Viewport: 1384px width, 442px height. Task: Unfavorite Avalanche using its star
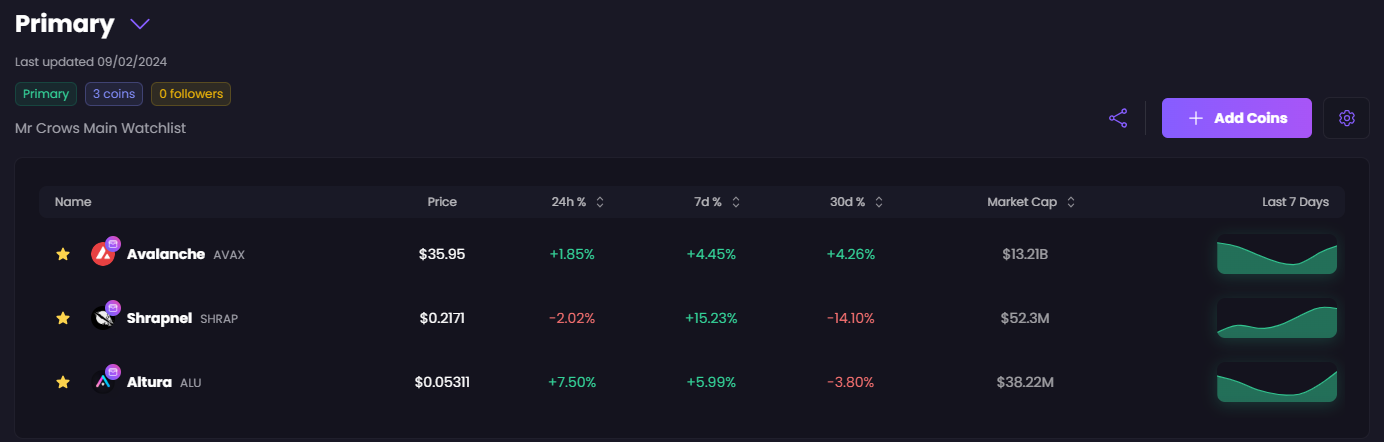(63, 254)
